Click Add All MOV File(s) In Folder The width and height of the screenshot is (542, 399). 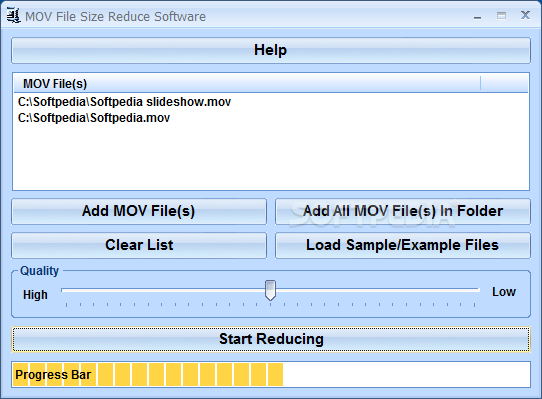coord(403,211)
